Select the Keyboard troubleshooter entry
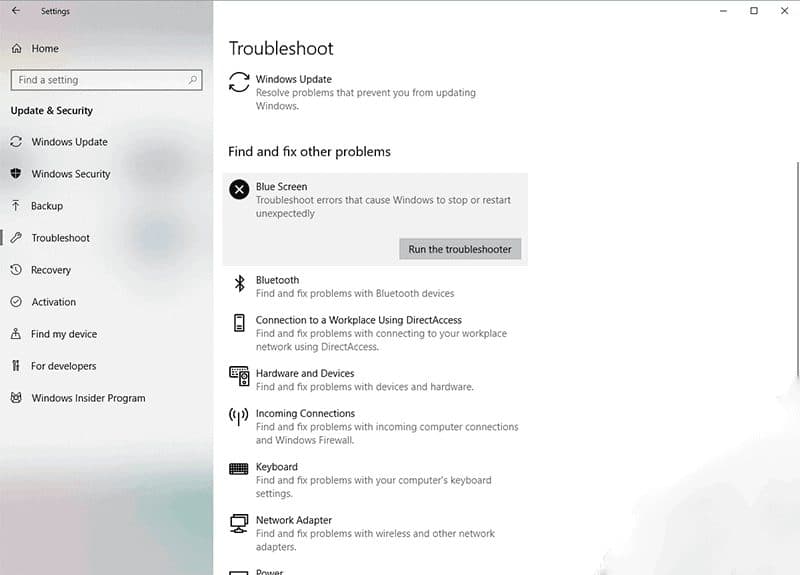The width and height of the screenshot is (800, 575). [x=373, y=480]
